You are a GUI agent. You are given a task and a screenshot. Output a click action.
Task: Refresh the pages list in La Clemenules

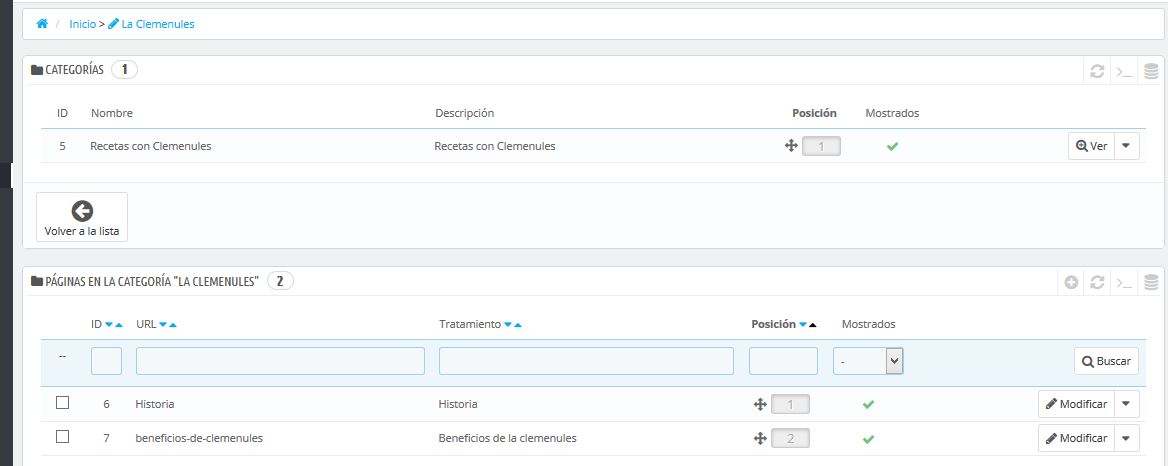(1097, 283)
